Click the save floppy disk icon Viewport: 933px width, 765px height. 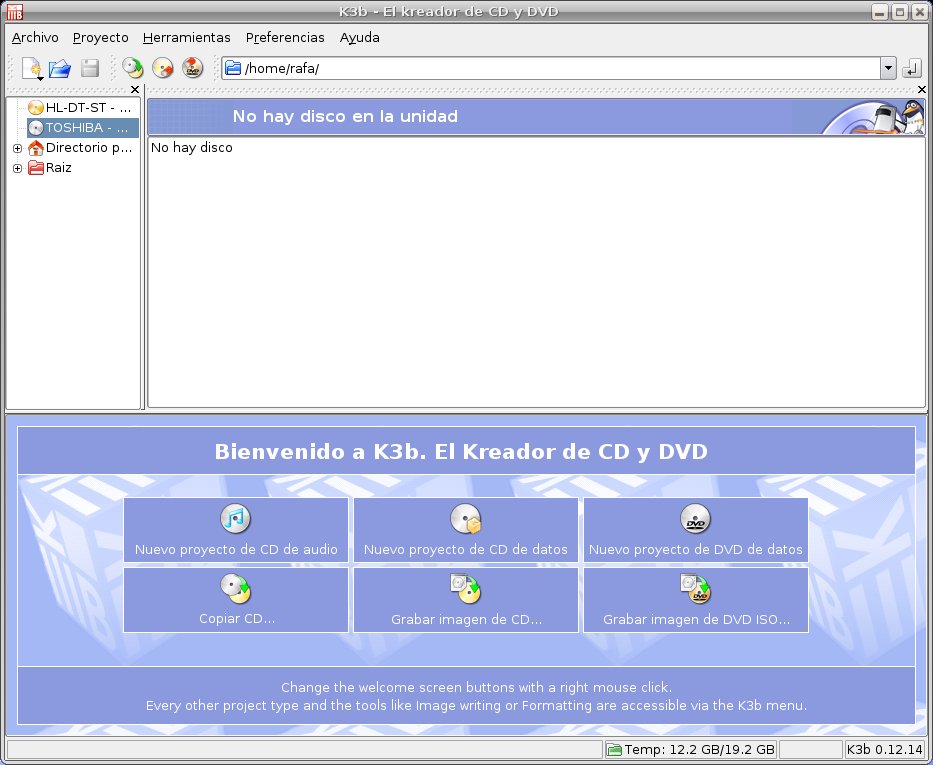click(90, 68)
